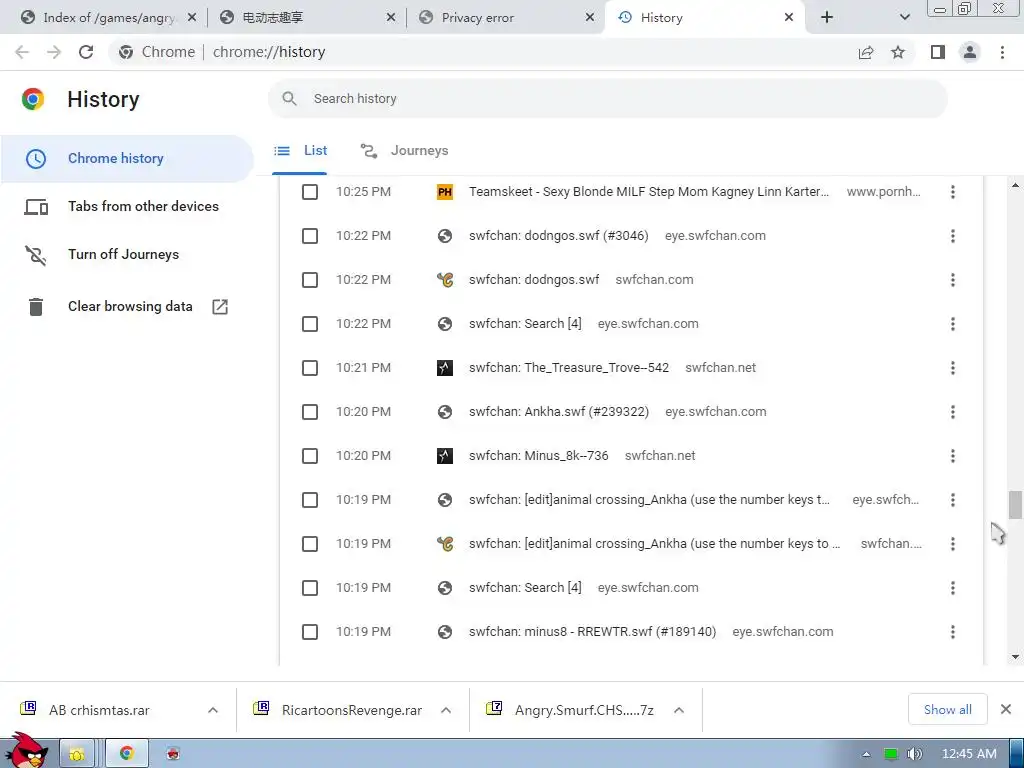Click the globe favicon of Ankha.swf (#239322)
1024x768 pixels.
(x=445, y=412)
